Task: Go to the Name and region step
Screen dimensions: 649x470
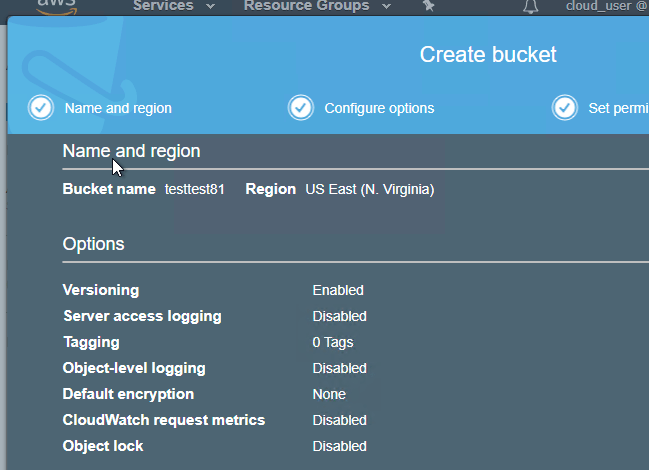Action: click(x=118, y=108)
